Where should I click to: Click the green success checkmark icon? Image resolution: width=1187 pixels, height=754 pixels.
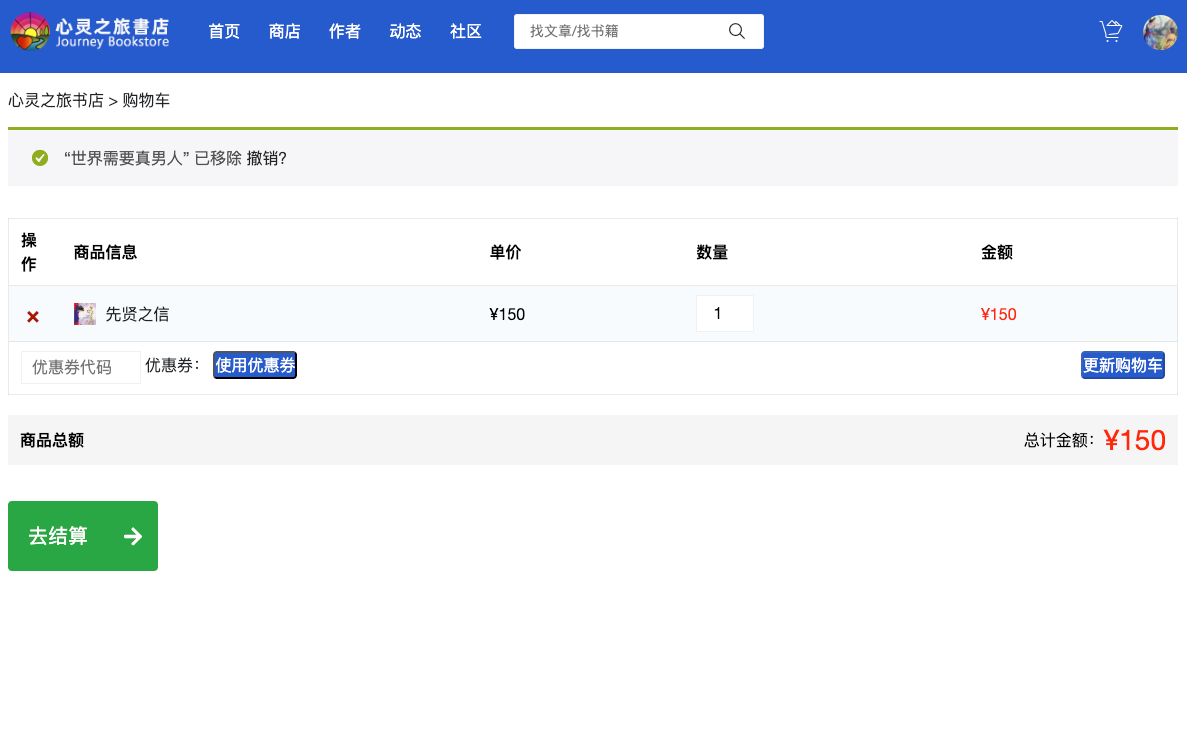[x=40, y=158]
